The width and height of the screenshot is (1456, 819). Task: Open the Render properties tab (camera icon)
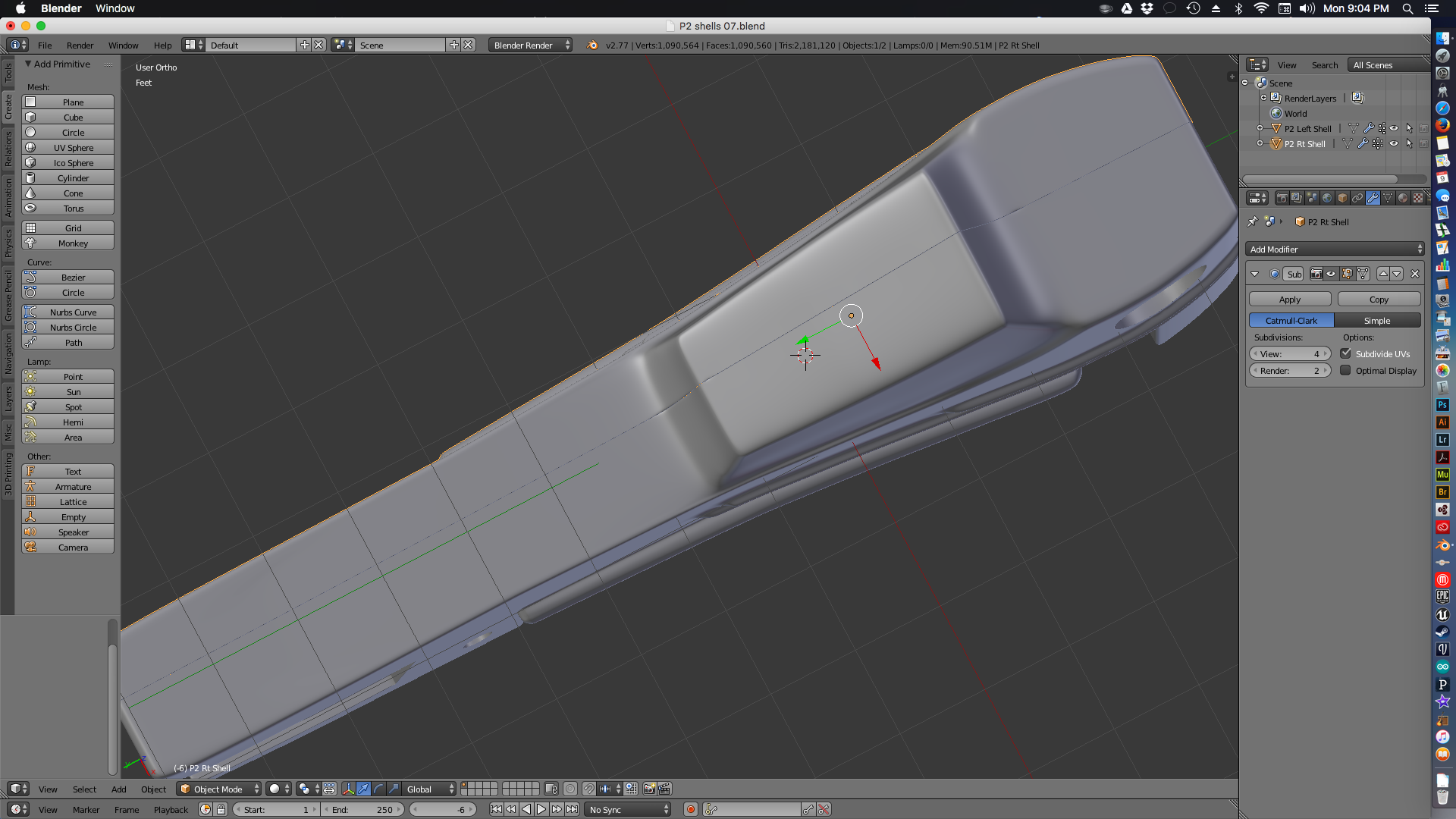[1282, 198]
